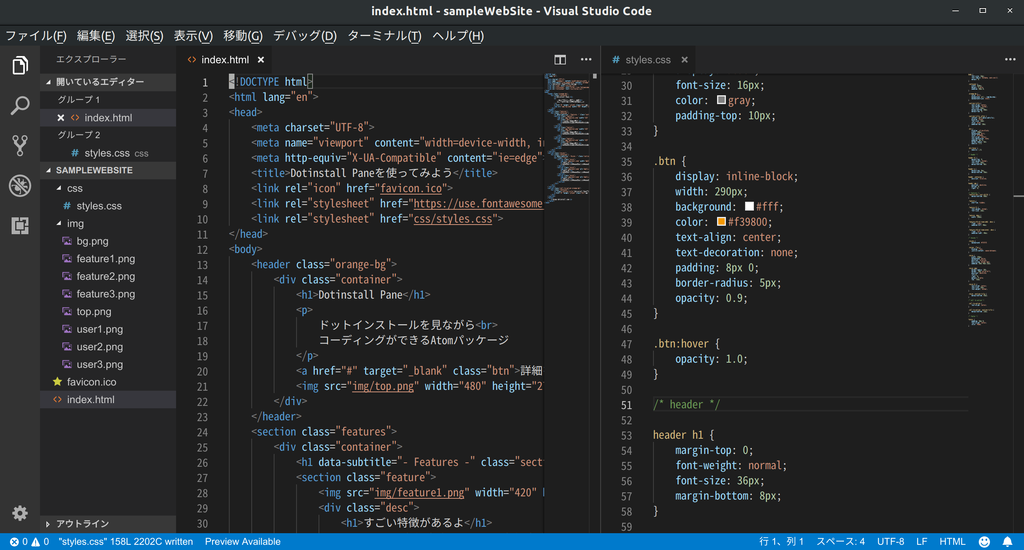Collapse the Open Editors section
The image size is (1024, 550).
pos(48,82)
